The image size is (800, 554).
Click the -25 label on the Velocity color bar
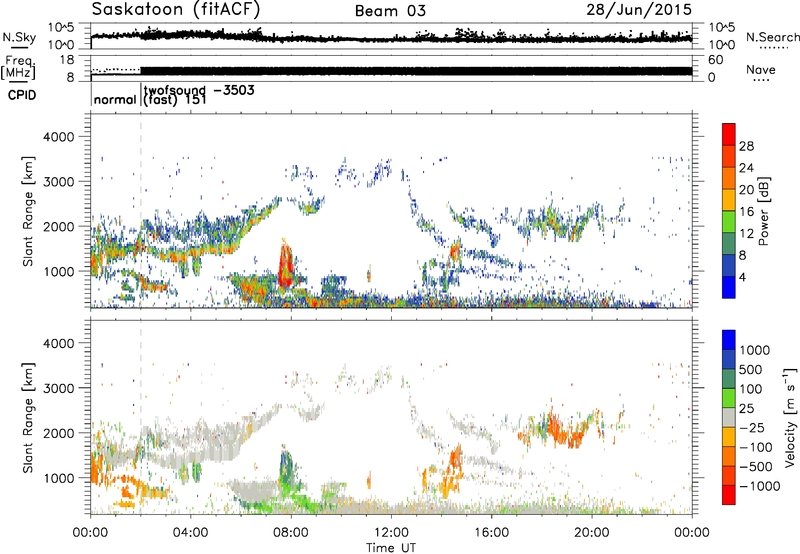[753, 427]
